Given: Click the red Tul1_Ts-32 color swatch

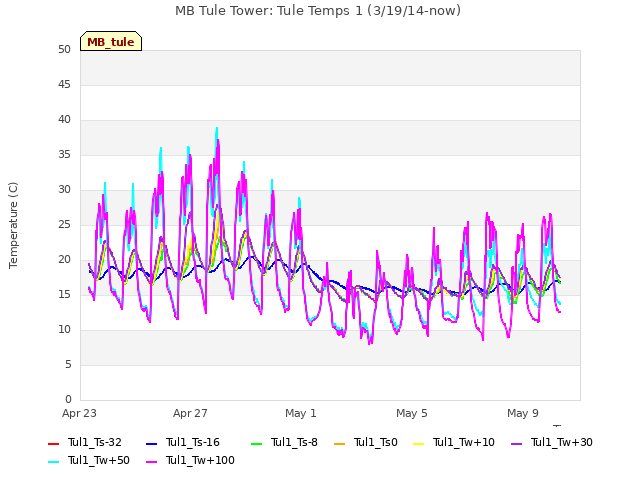Looking at the screenshot, I should click(53, 444).
